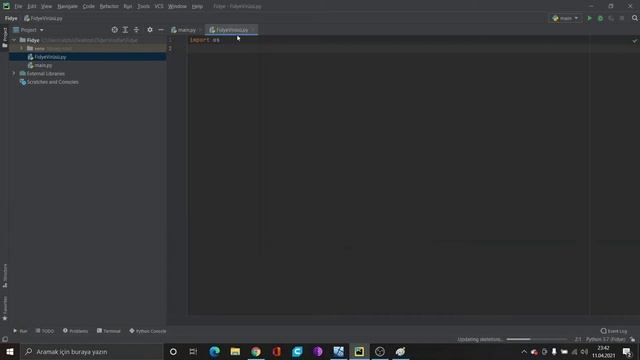Viewport: 640px width, 360px height.
Task: Open the main run configuration dropdown
Action: pyautogui.click(x=565, y=18)
